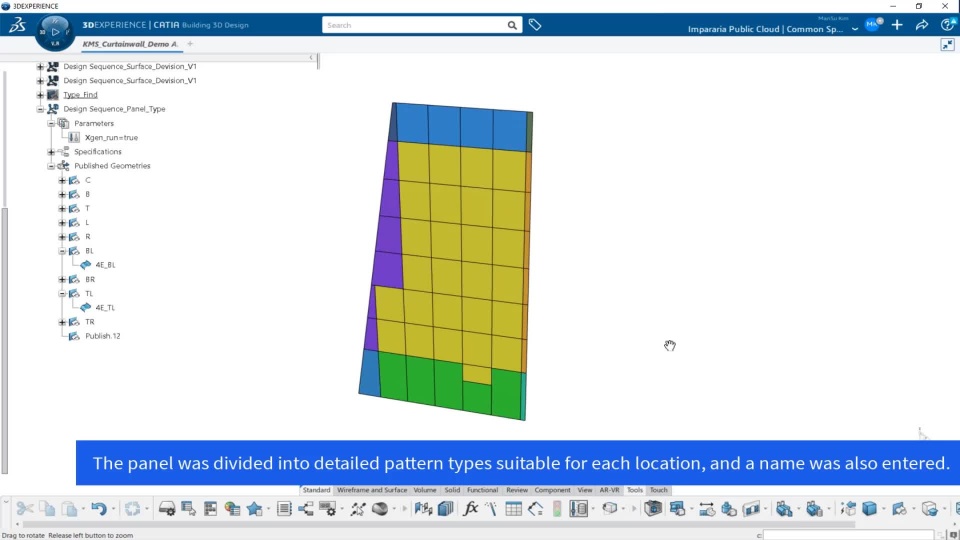Image resolution: width=960 pixels, height=540 pixels.
Task: Click the help question mark icon
Action: tap(948, 24)
